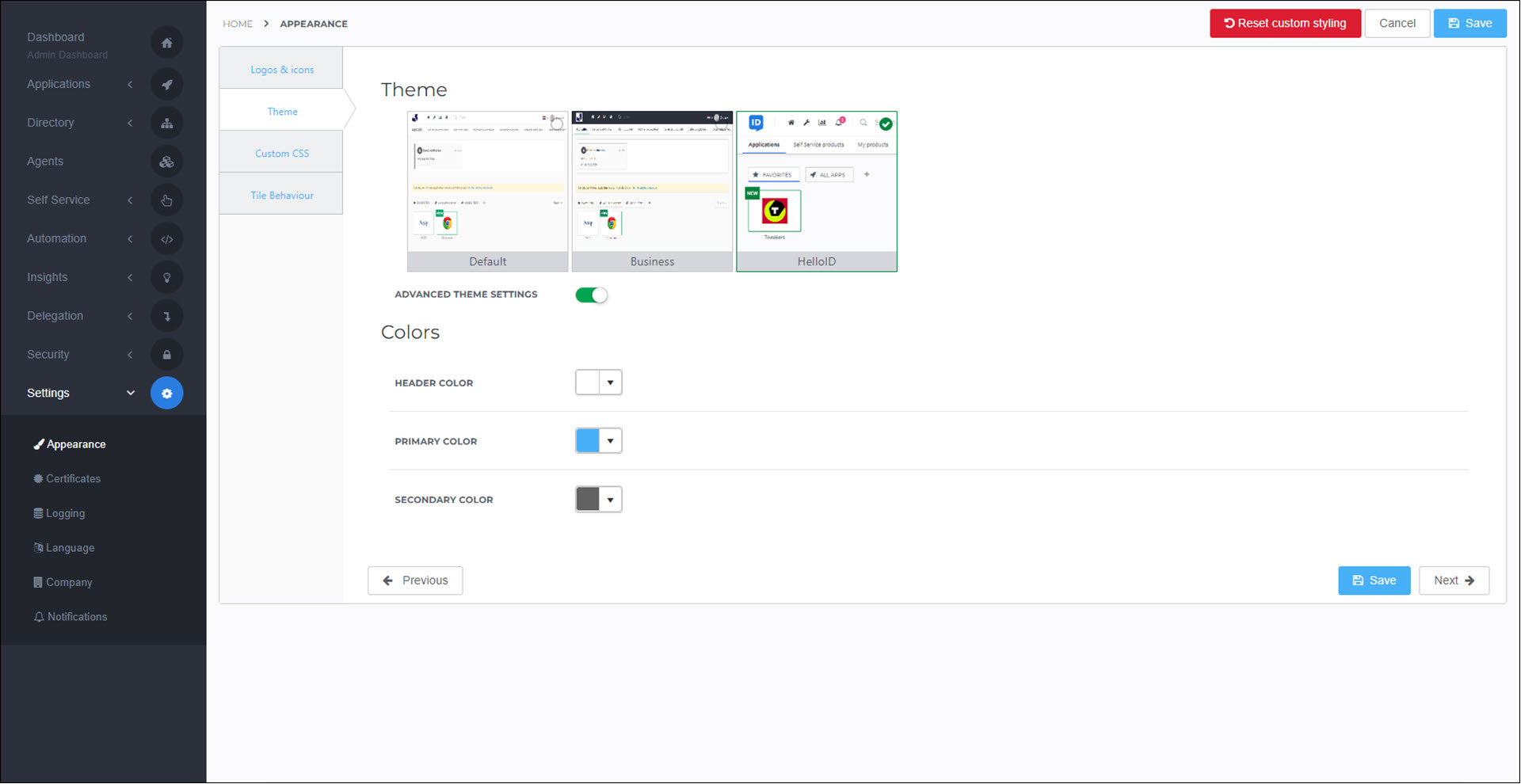
Task: Click the white Header Color swatch
Action: (x=588, y=382)
